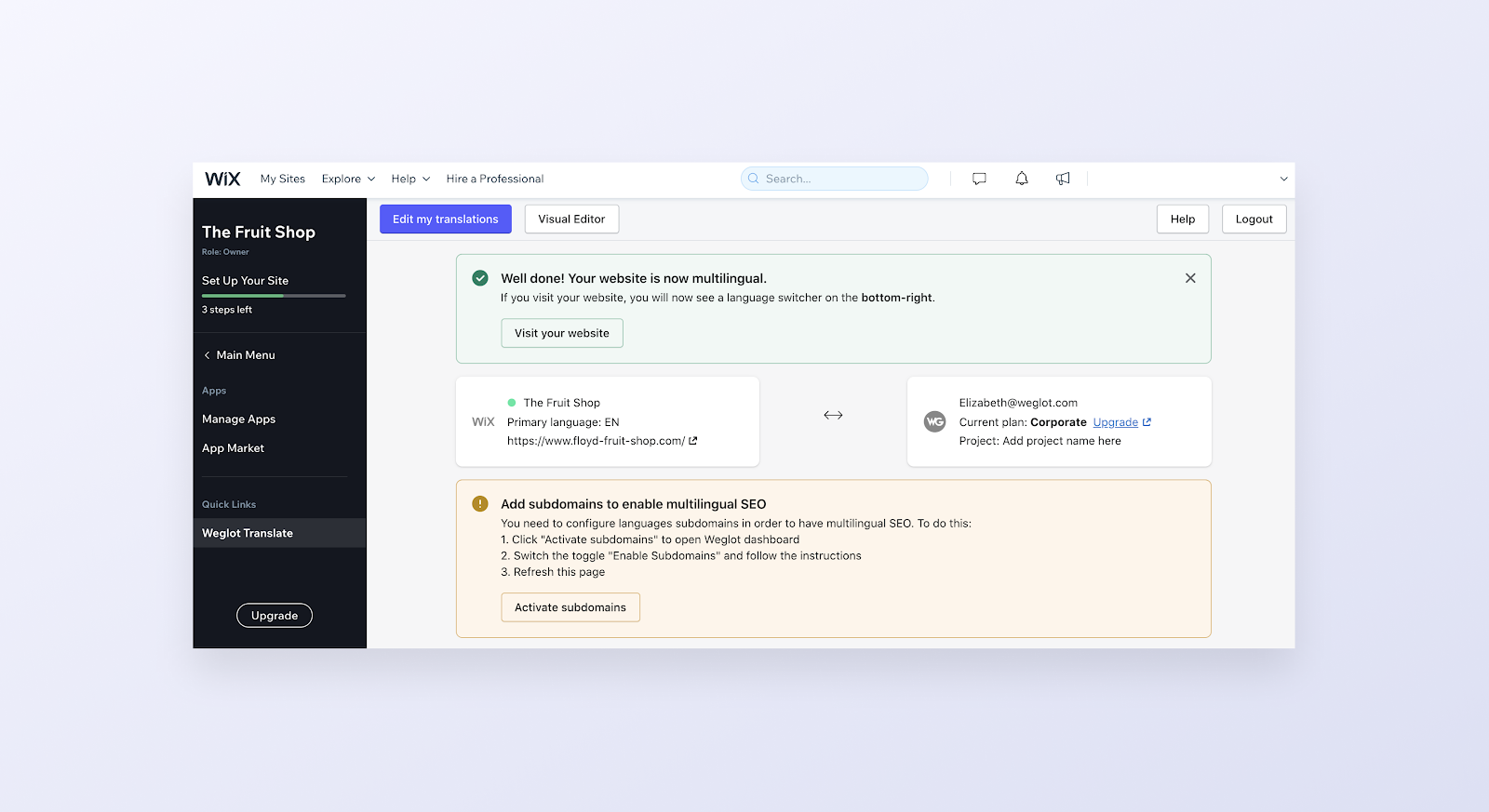Dismiss the multilingual success banner
The image size is (1489, 812).
pos(1190,278)
